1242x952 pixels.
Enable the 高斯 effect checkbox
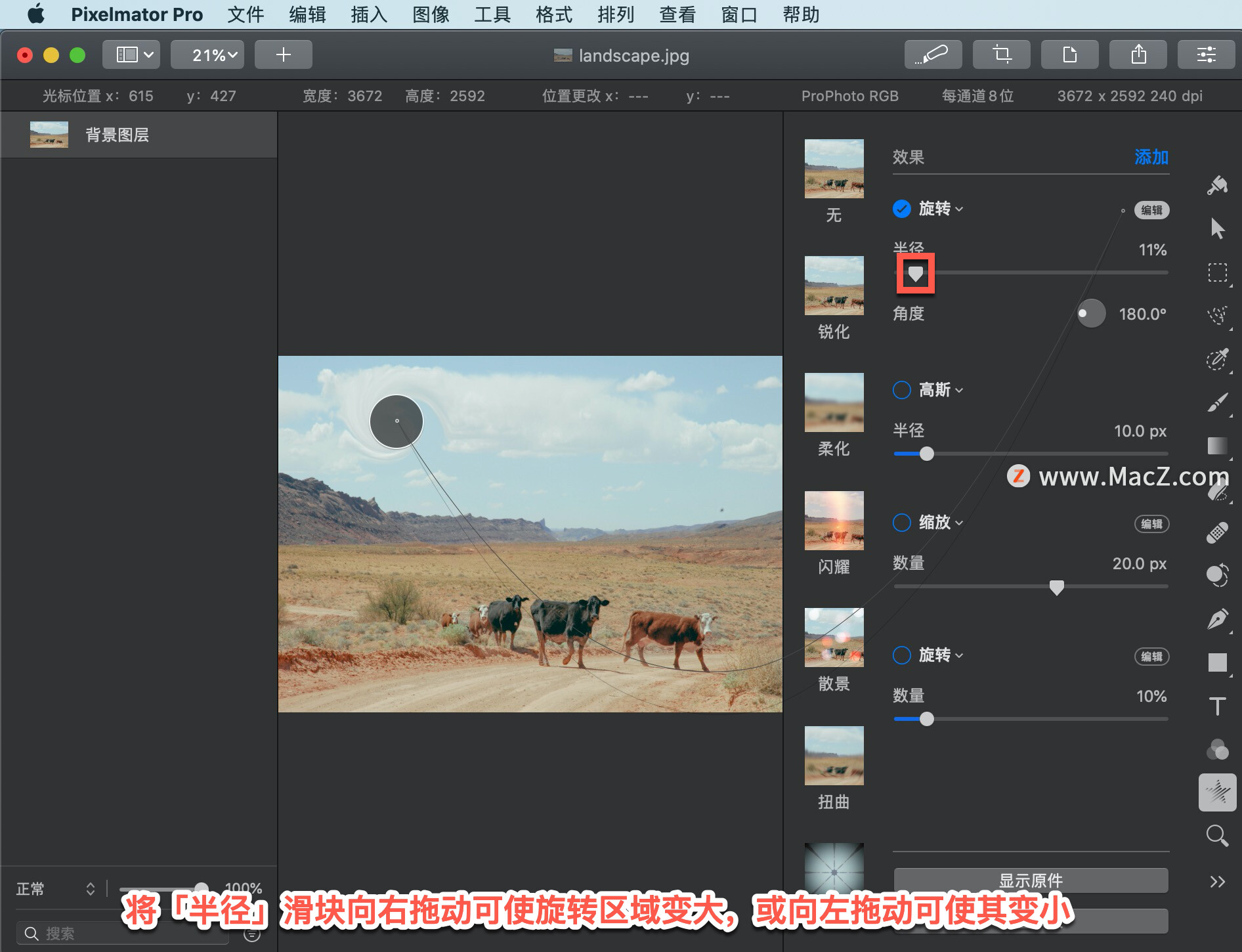[x=902, y=390]
